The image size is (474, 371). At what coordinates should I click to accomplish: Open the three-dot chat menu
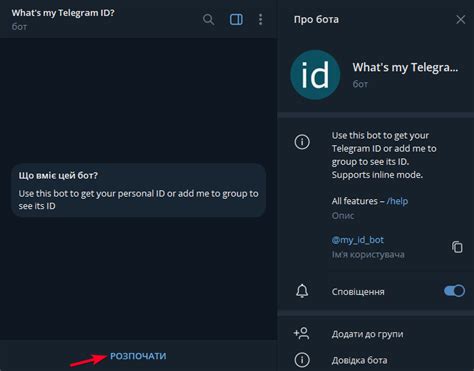coord(261,20)
